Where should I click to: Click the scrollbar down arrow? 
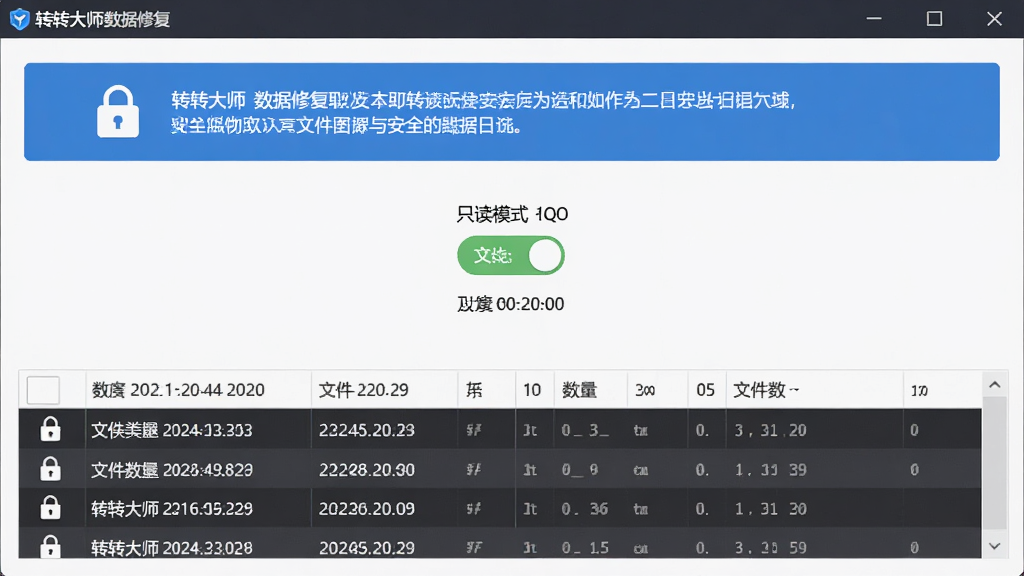click(995, 546)
